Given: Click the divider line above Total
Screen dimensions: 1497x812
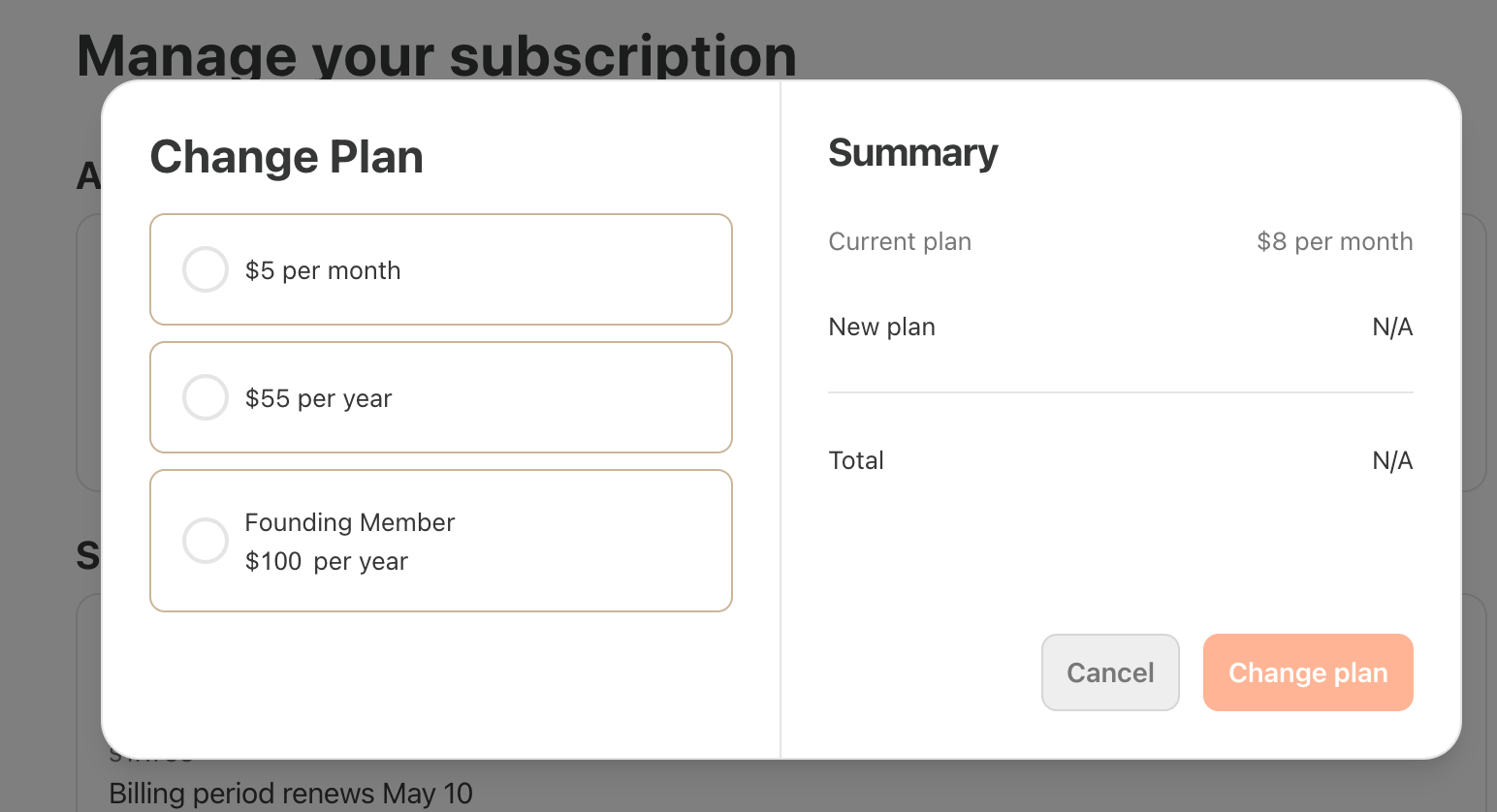Looking at the screenshot, I should pos(1120,391).
